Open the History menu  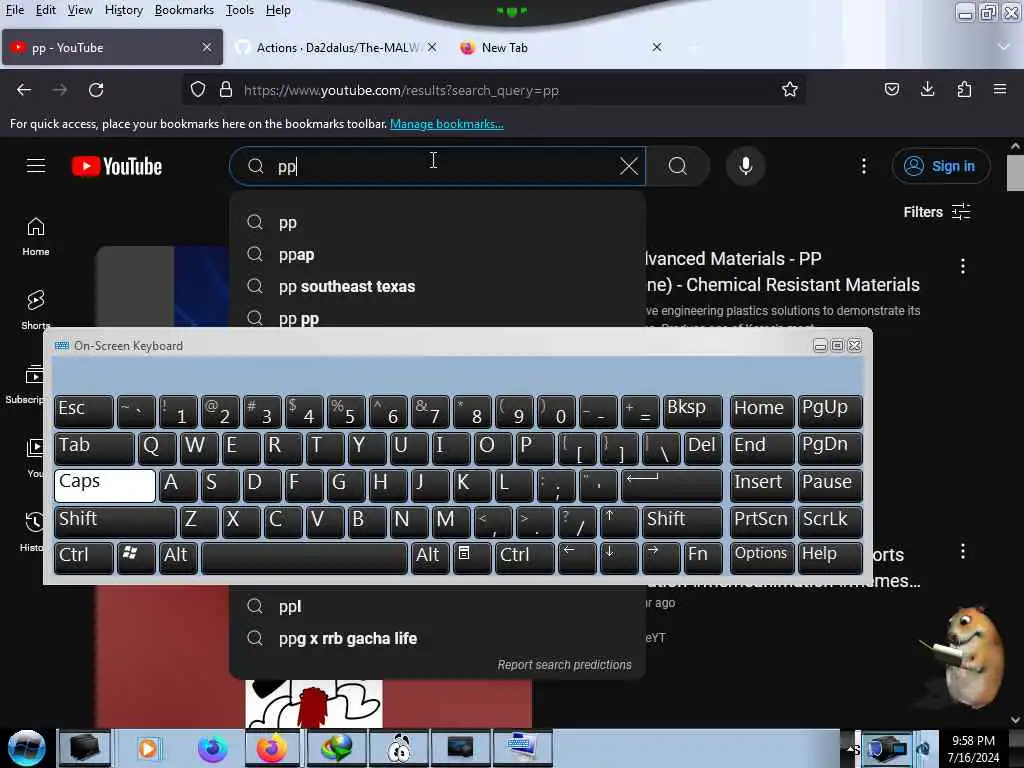(123, 10)
